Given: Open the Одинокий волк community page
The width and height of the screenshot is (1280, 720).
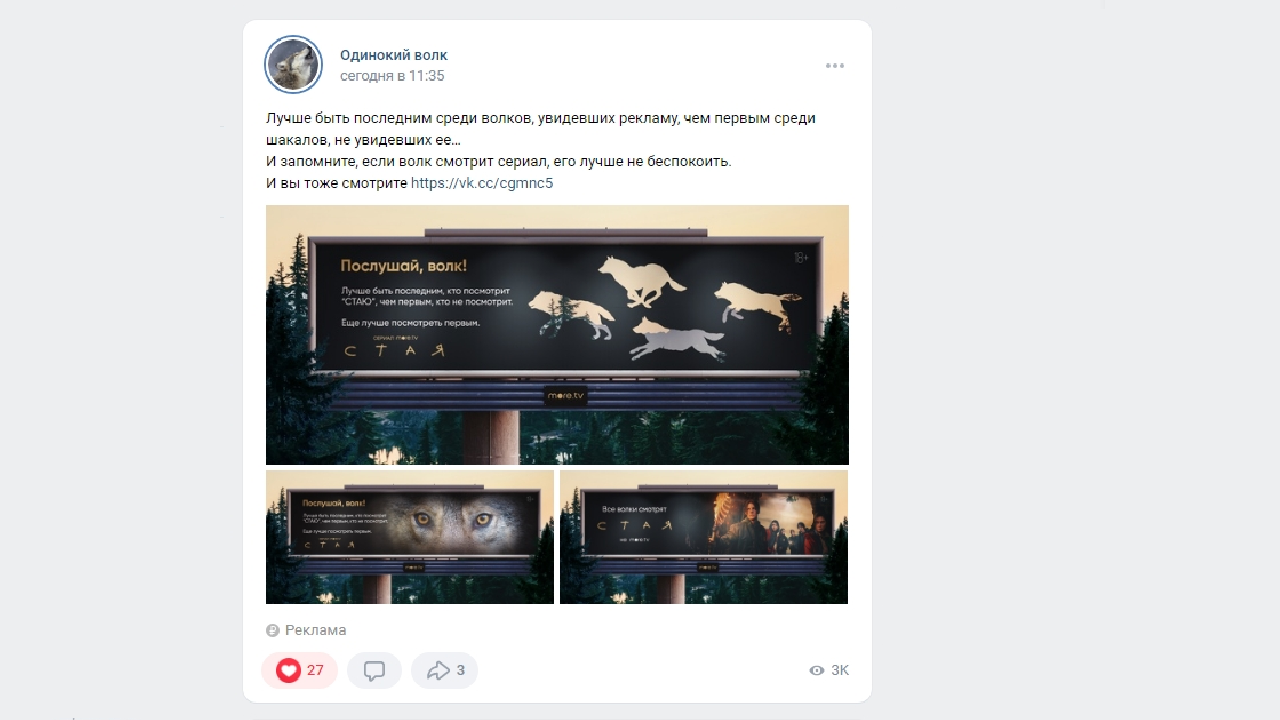Looking at the screenshot, I should coord(394,55).
